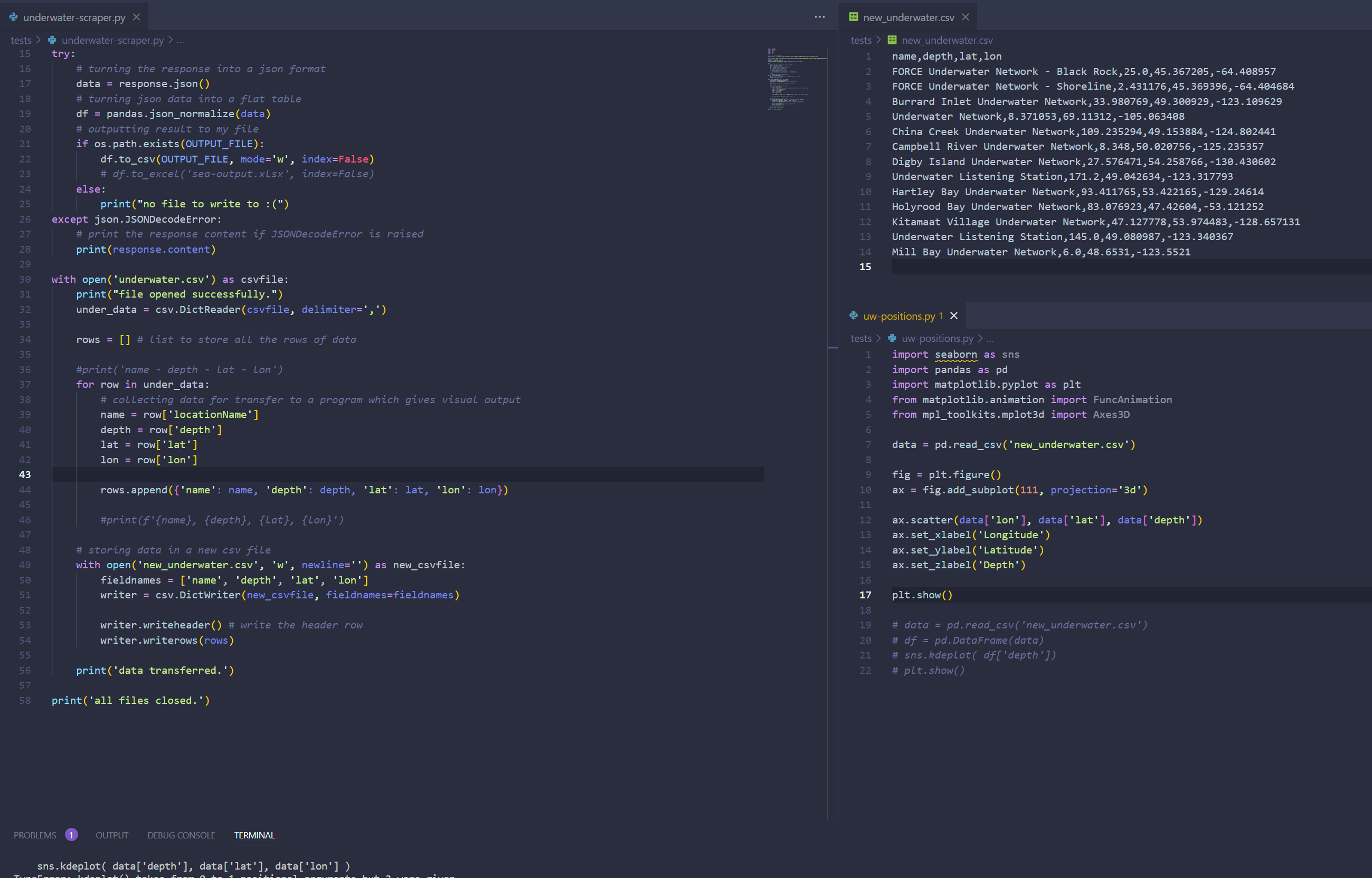1372x878 pixels.
Task: Open the underwater-scraper.py breadcrumb dropdown
Action: pyautogui.click(x=112, y=40)
